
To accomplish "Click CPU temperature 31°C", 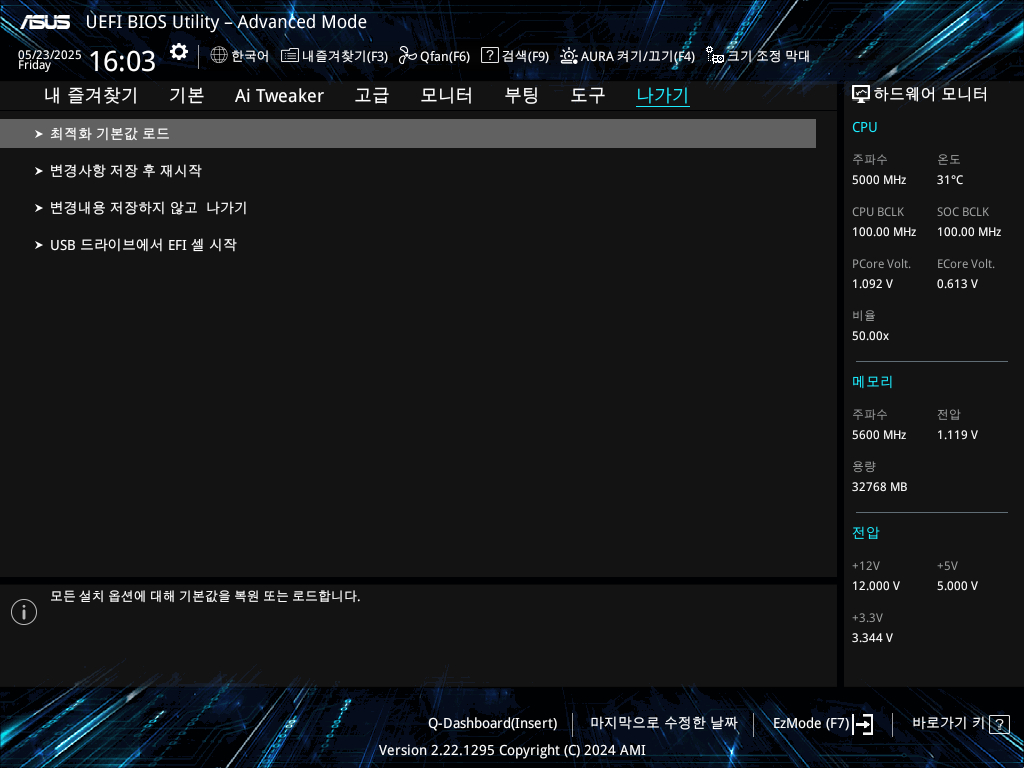I will (x=950, y=180).
